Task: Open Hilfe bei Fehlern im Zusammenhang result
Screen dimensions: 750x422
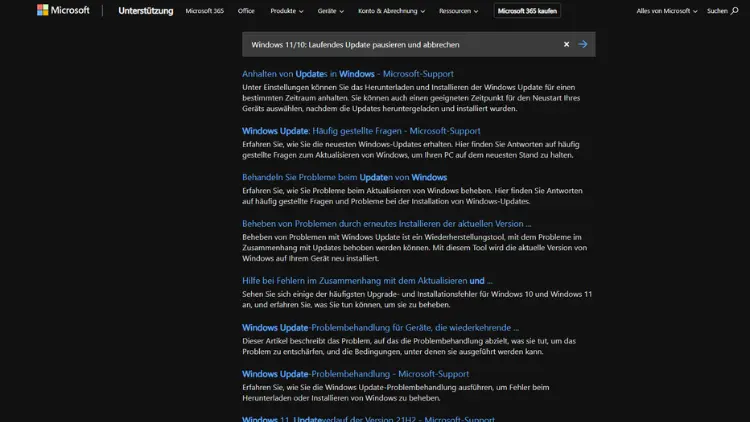Action: tap(367, 281)
